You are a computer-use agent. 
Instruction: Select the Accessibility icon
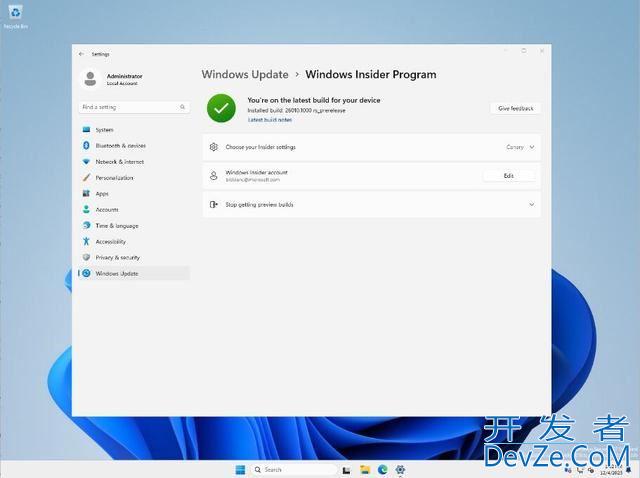(x=86, y=241)
